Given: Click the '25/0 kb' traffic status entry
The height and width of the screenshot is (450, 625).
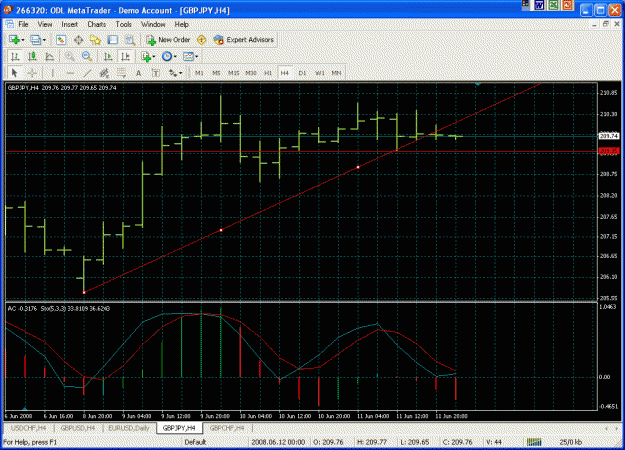Looking at the screenshot, I should click(x=571, y=442).
